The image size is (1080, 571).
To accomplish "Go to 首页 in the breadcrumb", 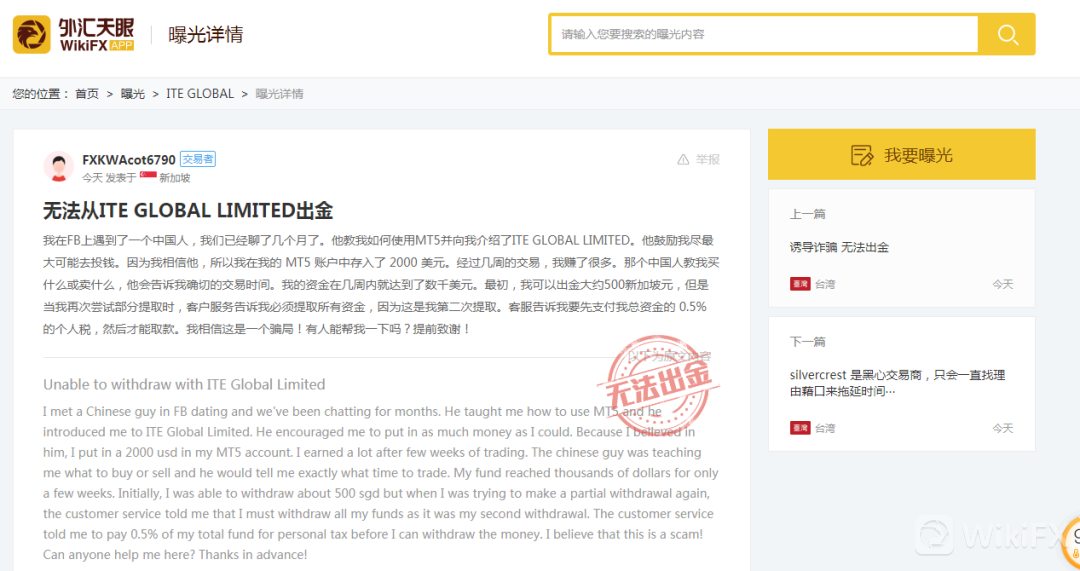I will tap(87, 94).
